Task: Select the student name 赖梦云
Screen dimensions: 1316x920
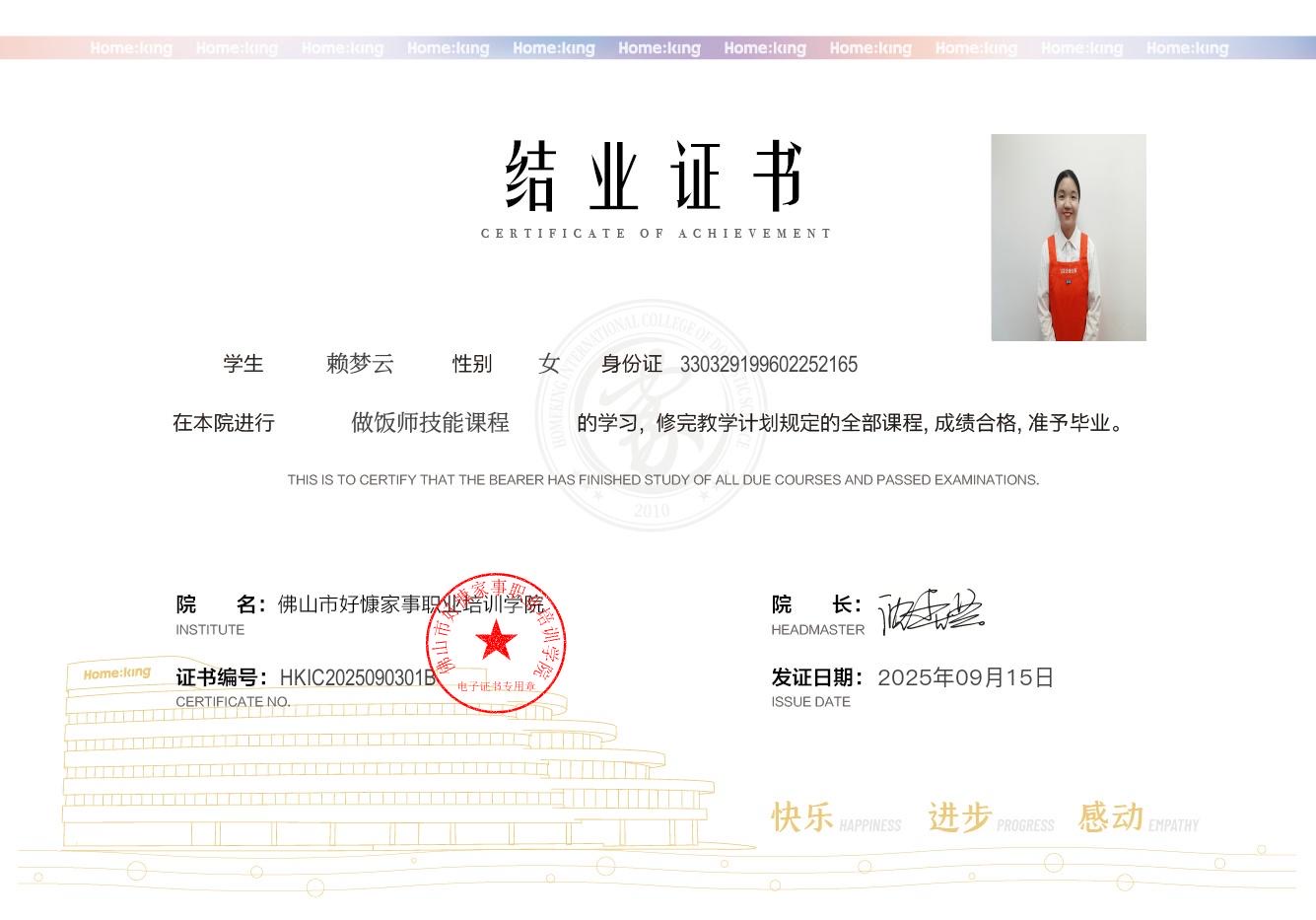Action: (x=360, y=364)
